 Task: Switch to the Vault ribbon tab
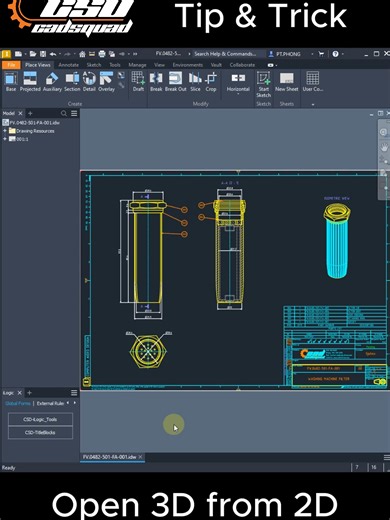click(x=216, y=65)
